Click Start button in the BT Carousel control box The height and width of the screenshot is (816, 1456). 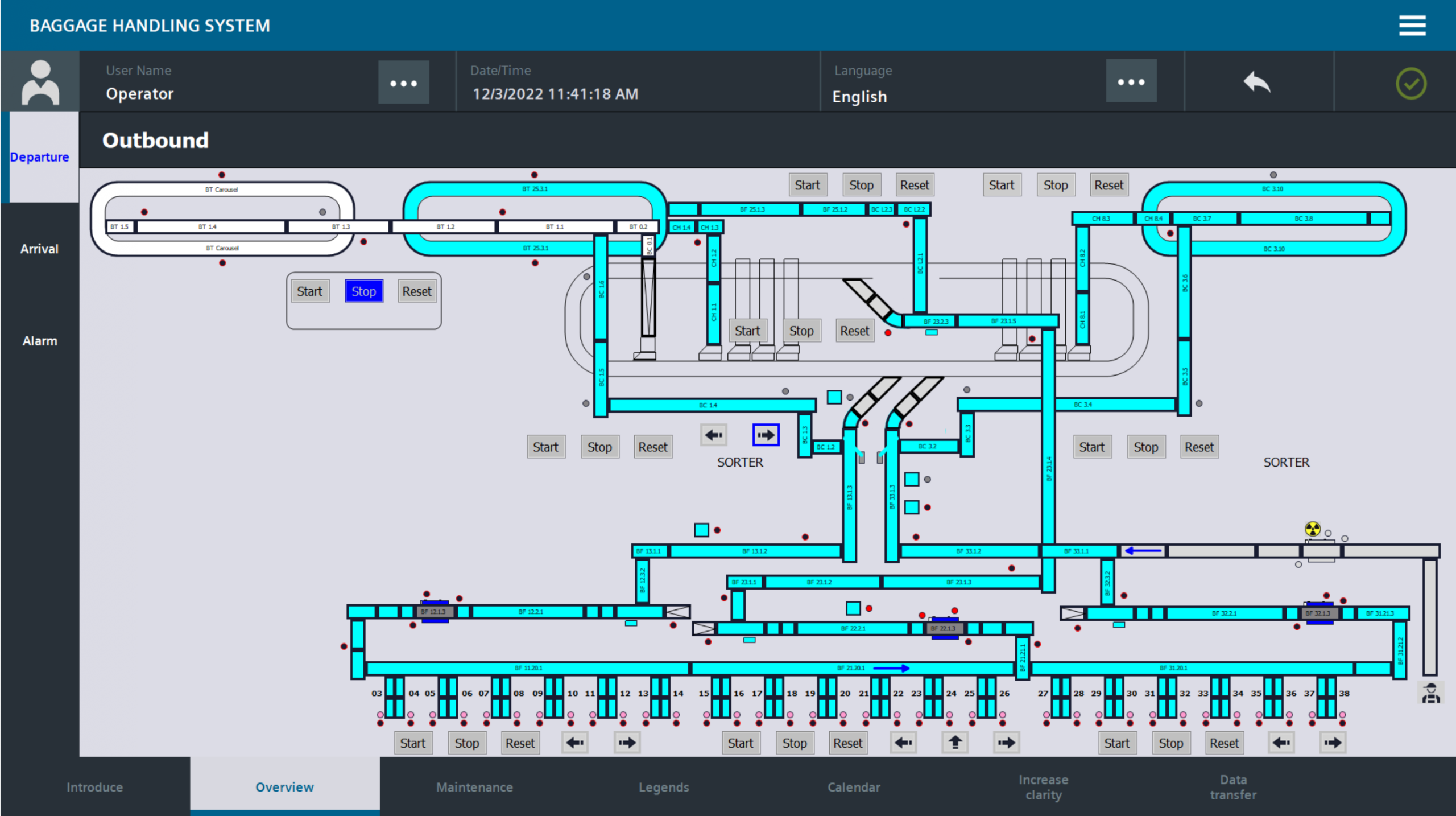click(x=310, y=291)
